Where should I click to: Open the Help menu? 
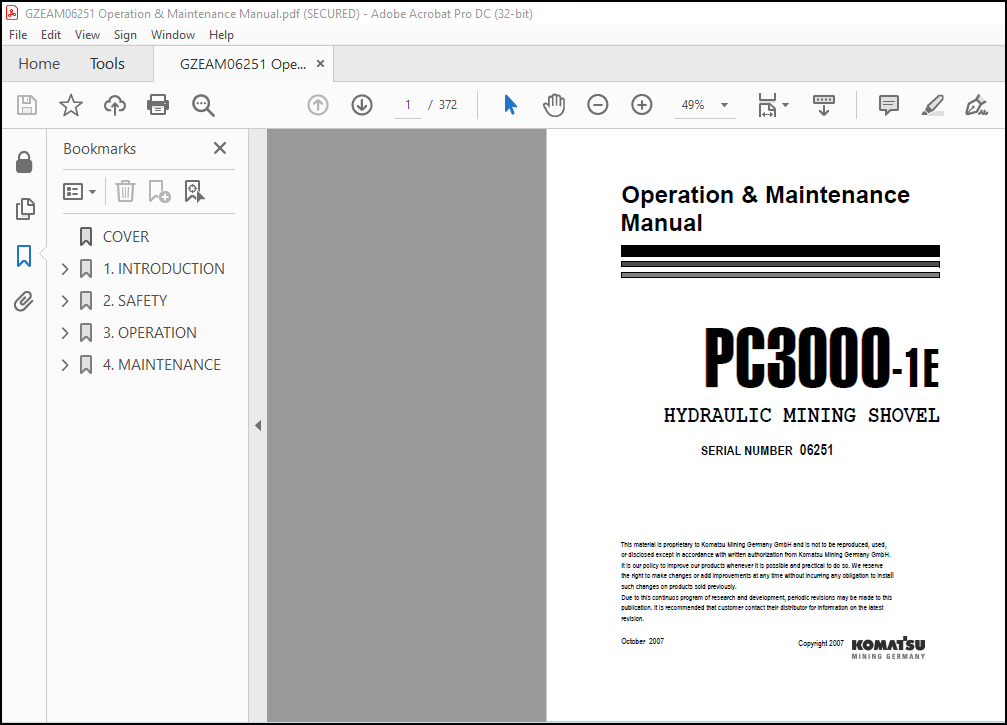click(x=221, y=35)
